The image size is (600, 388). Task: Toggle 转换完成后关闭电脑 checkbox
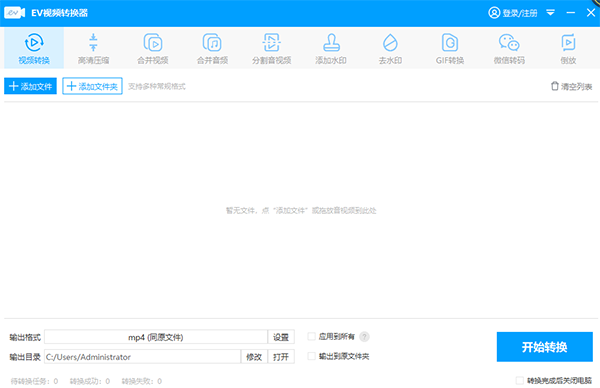pos(519,380)
